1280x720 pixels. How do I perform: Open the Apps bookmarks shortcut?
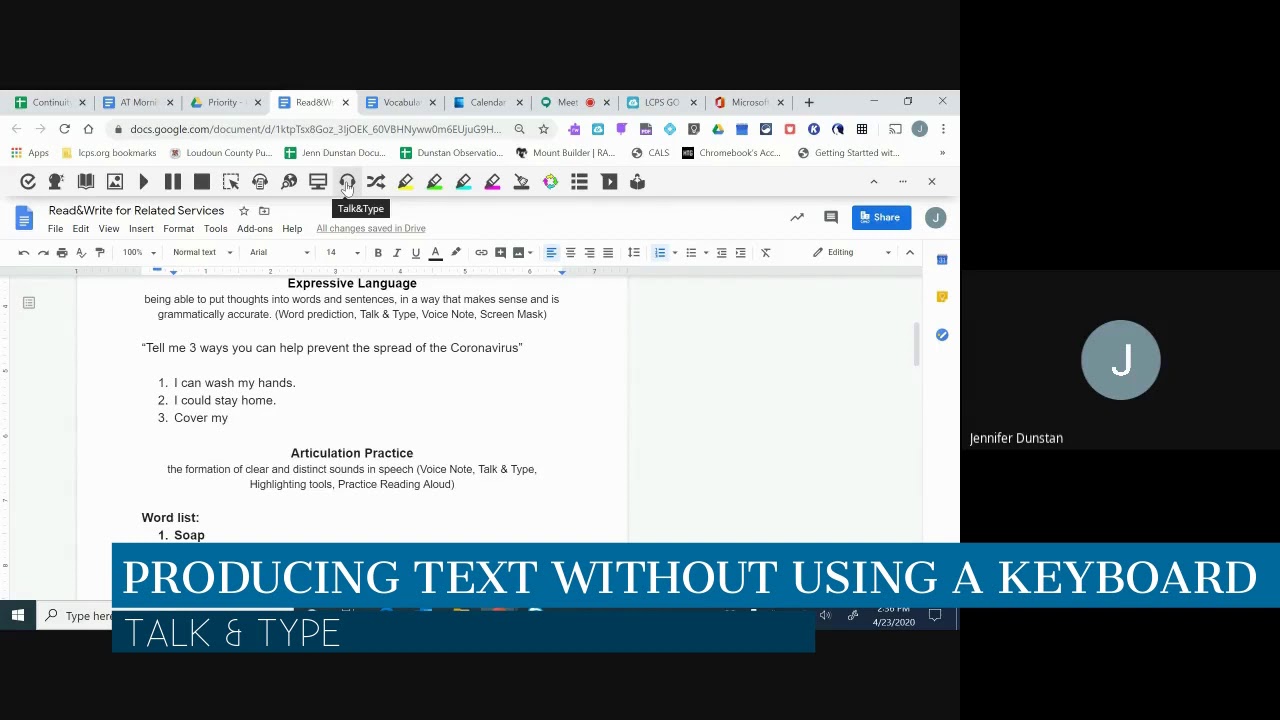pyautogui.click(x=30, y=153)
